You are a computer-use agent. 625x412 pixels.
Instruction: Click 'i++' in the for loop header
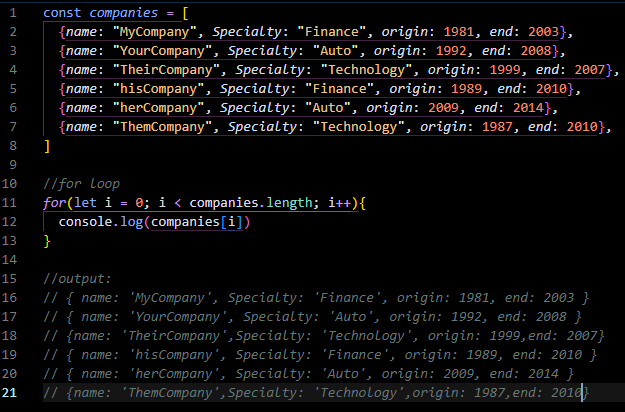click(339, 203)
